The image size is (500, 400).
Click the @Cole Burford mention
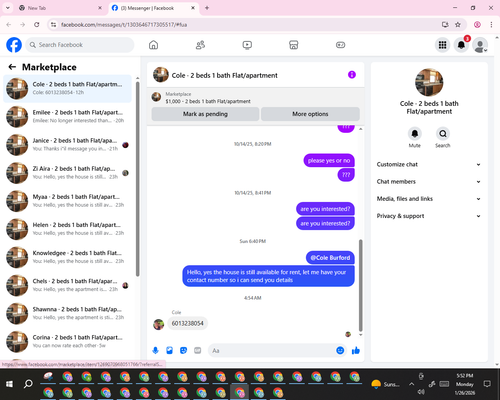[x=330, y=258]
